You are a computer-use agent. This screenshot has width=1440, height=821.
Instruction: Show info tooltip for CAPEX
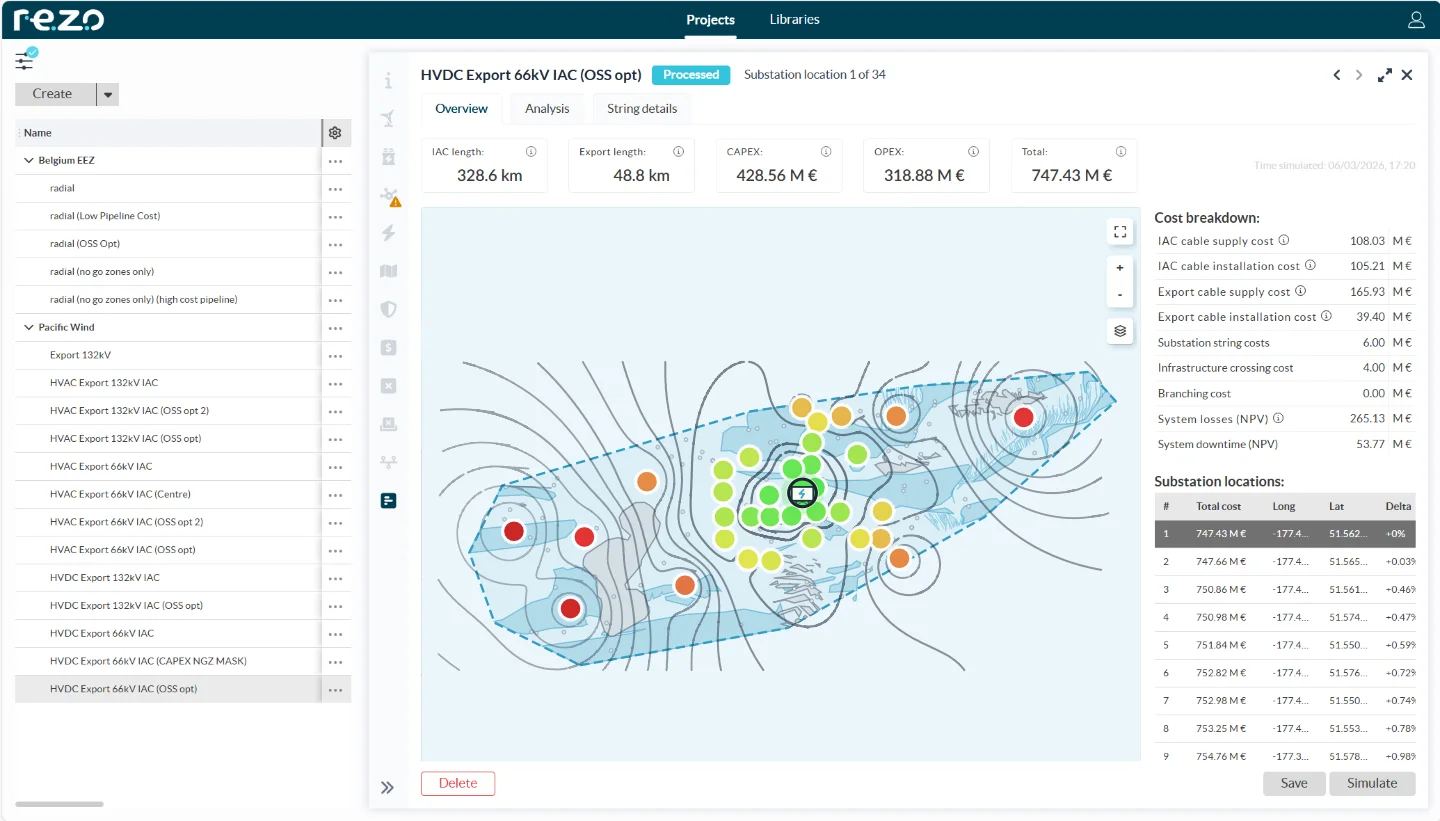coord(826,152)
